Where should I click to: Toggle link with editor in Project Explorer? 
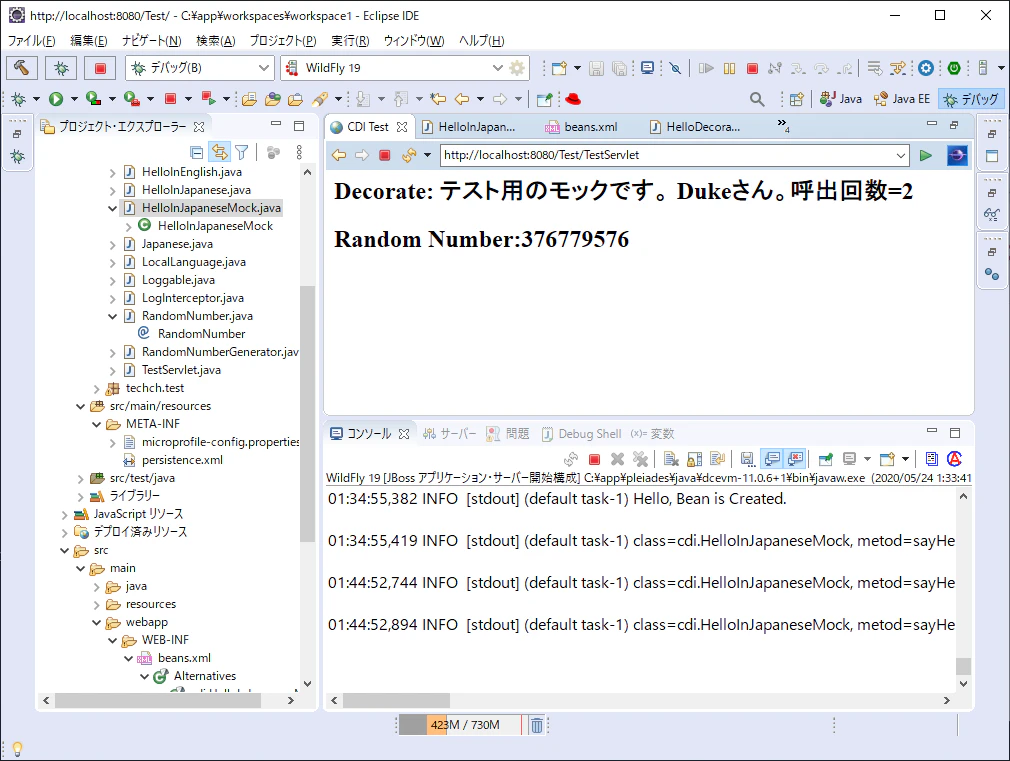[x=220, y=153]
